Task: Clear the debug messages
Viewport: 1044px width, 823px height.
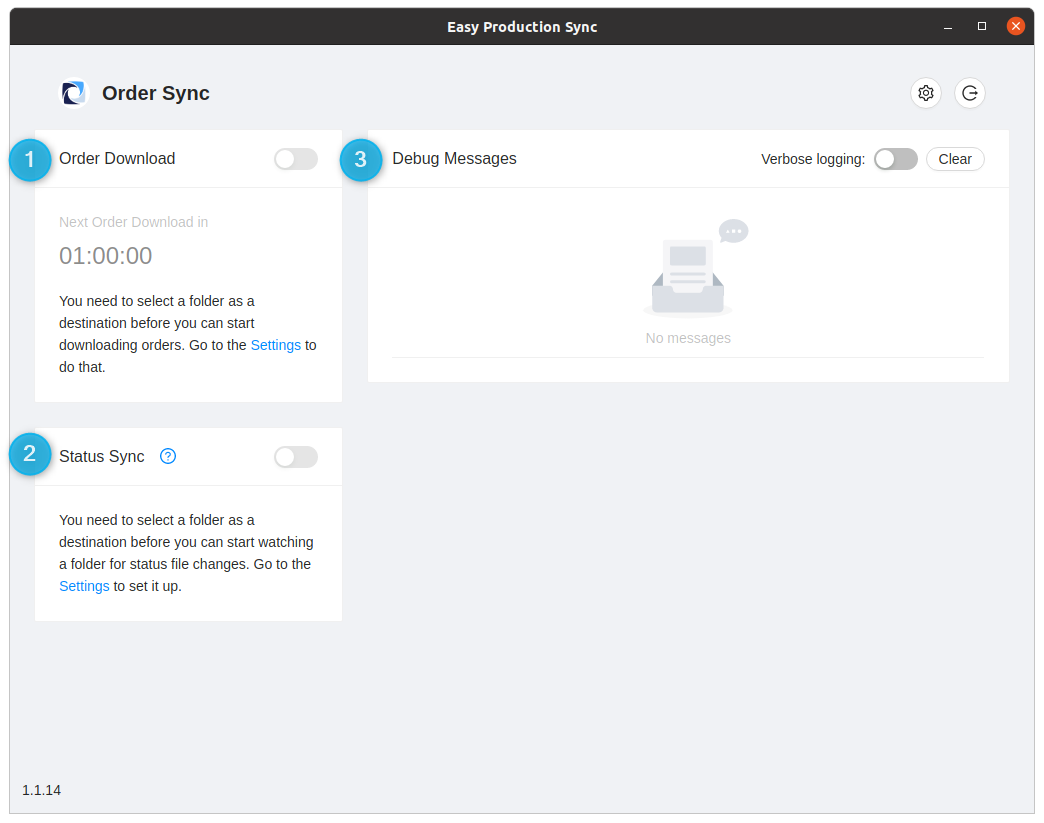Action: [x=955, y=159]
